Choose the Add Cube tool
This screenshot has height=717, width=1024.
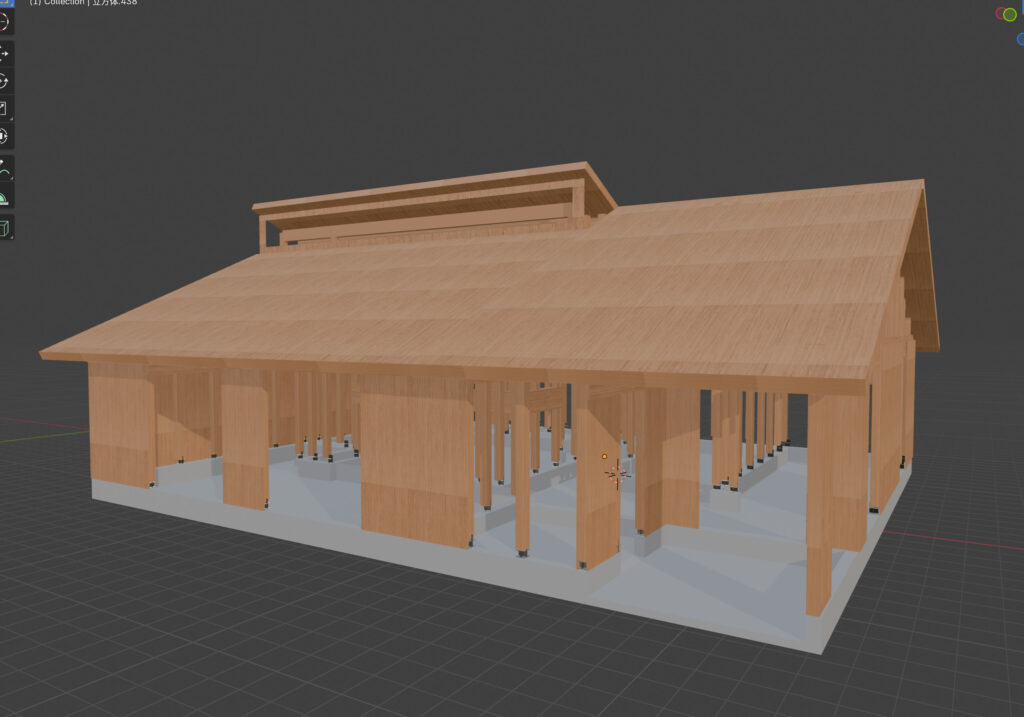point(4,229)
